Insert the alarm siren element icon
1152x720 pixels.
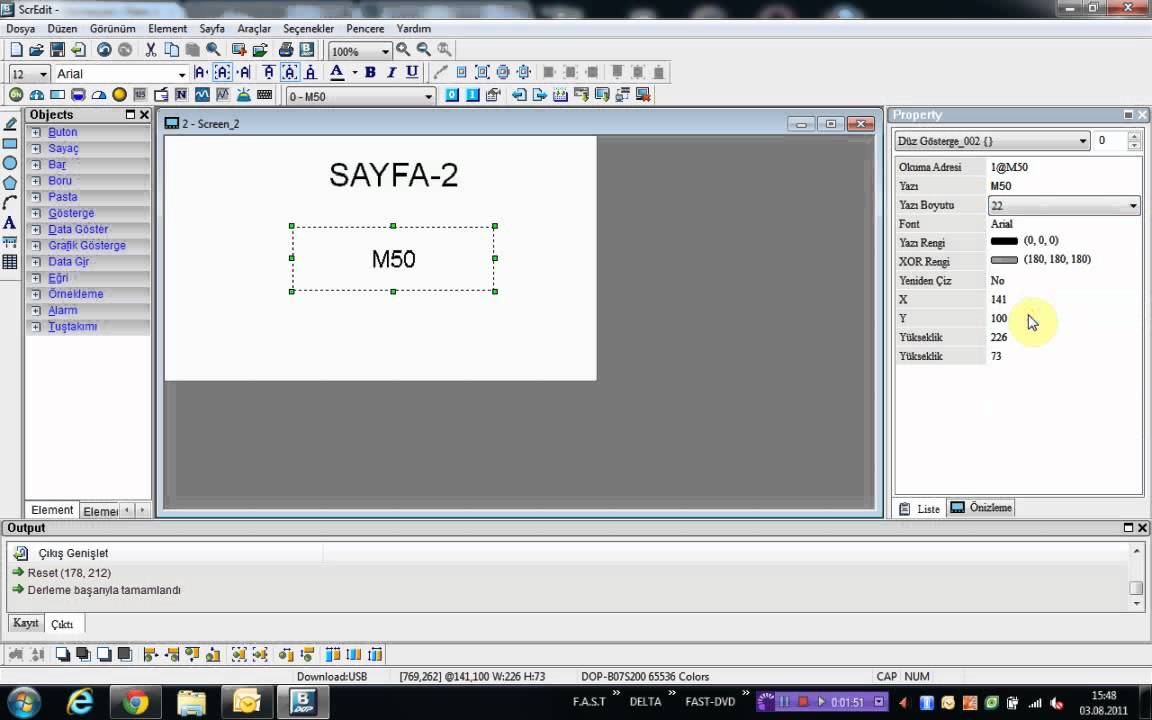[x=243, y=95]
